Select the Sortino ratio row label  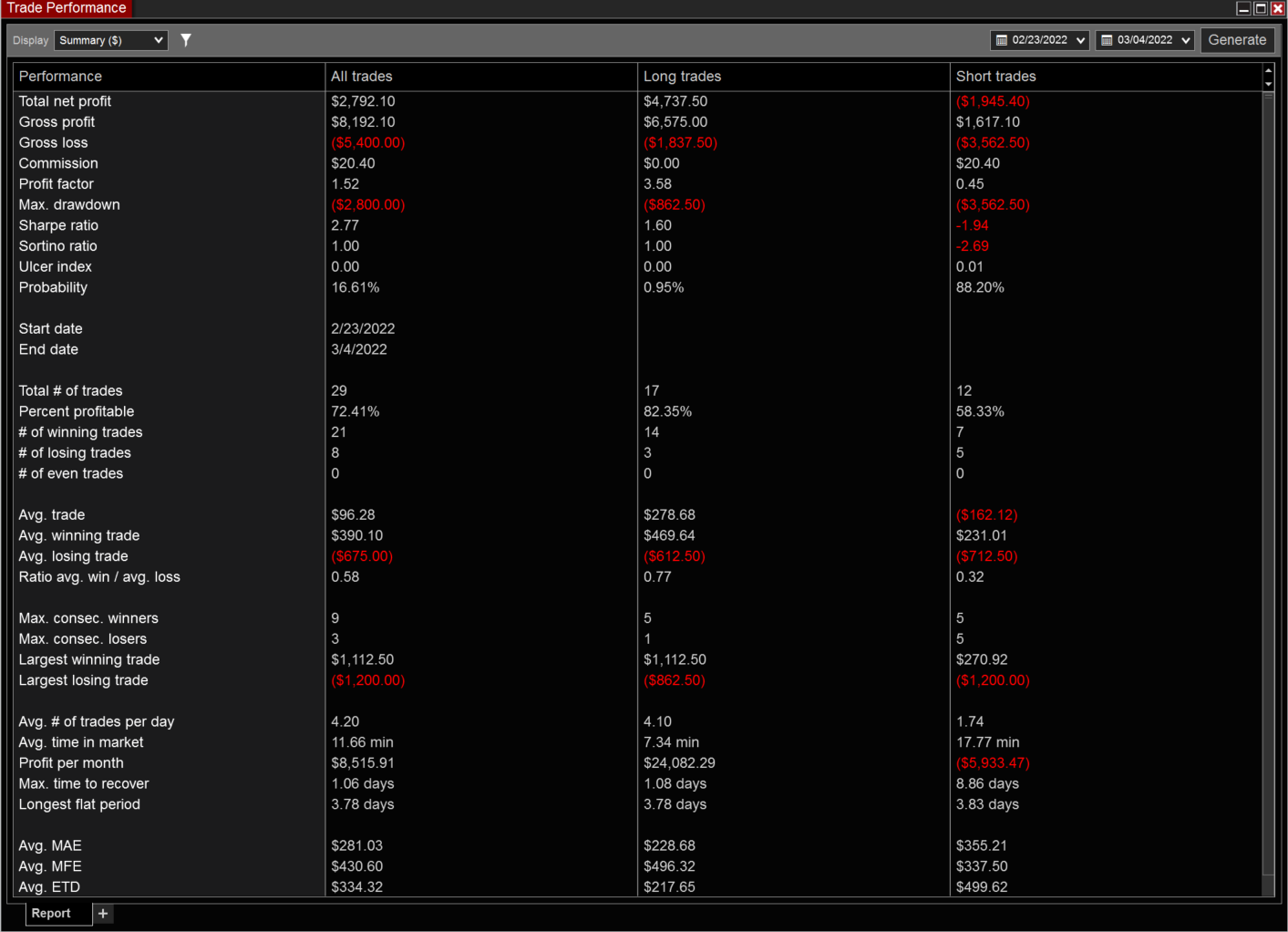point(57,246)
